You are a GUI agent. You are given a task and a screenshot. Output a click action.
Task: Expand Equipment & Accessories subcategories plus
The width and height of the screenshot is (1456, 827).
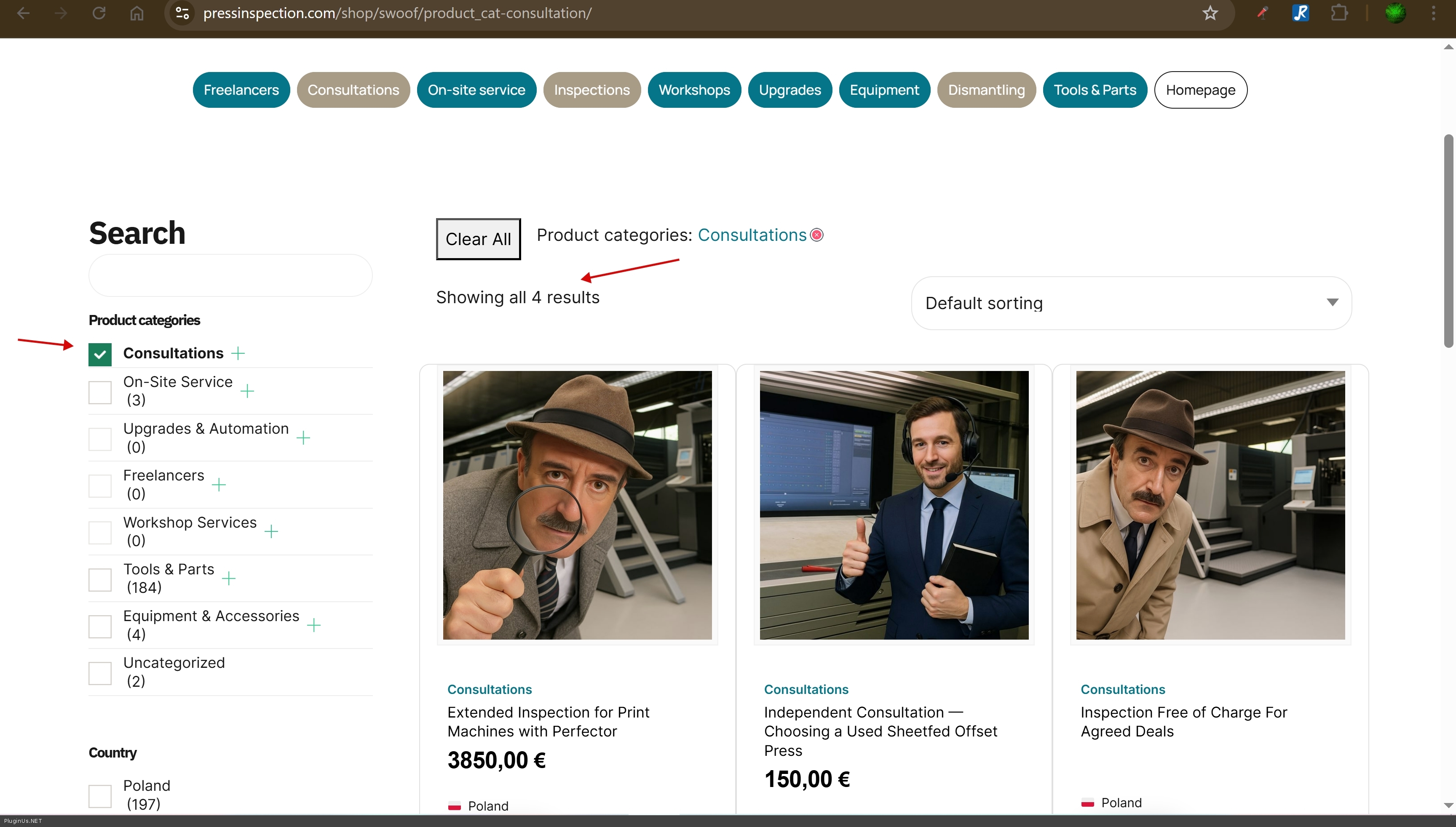pyautogui.click(x=314, y=625)
